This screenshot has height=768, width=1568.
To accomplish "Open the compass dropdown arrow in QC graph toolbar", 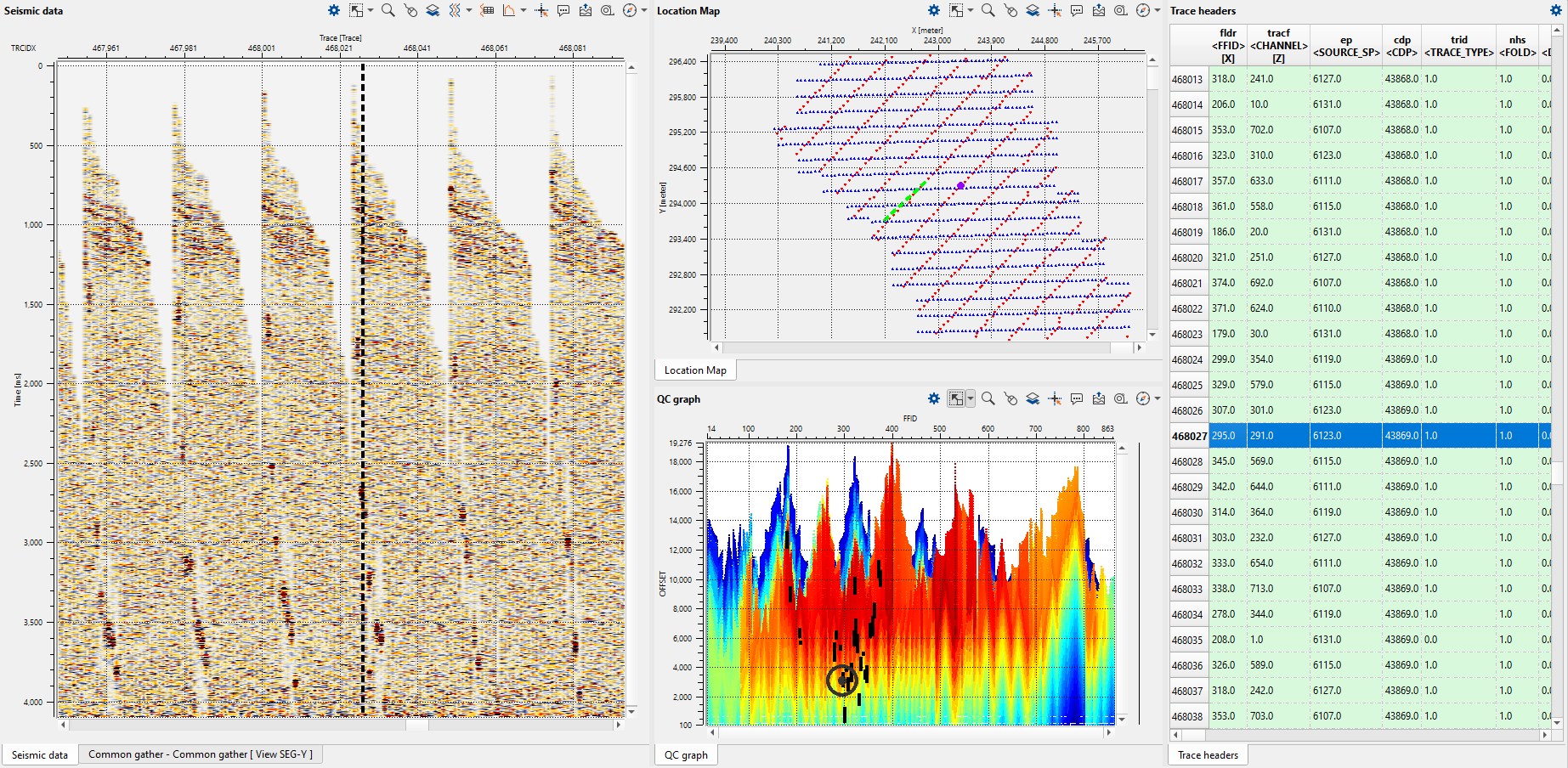I will pyautogui.click(x=1157, y=398).
